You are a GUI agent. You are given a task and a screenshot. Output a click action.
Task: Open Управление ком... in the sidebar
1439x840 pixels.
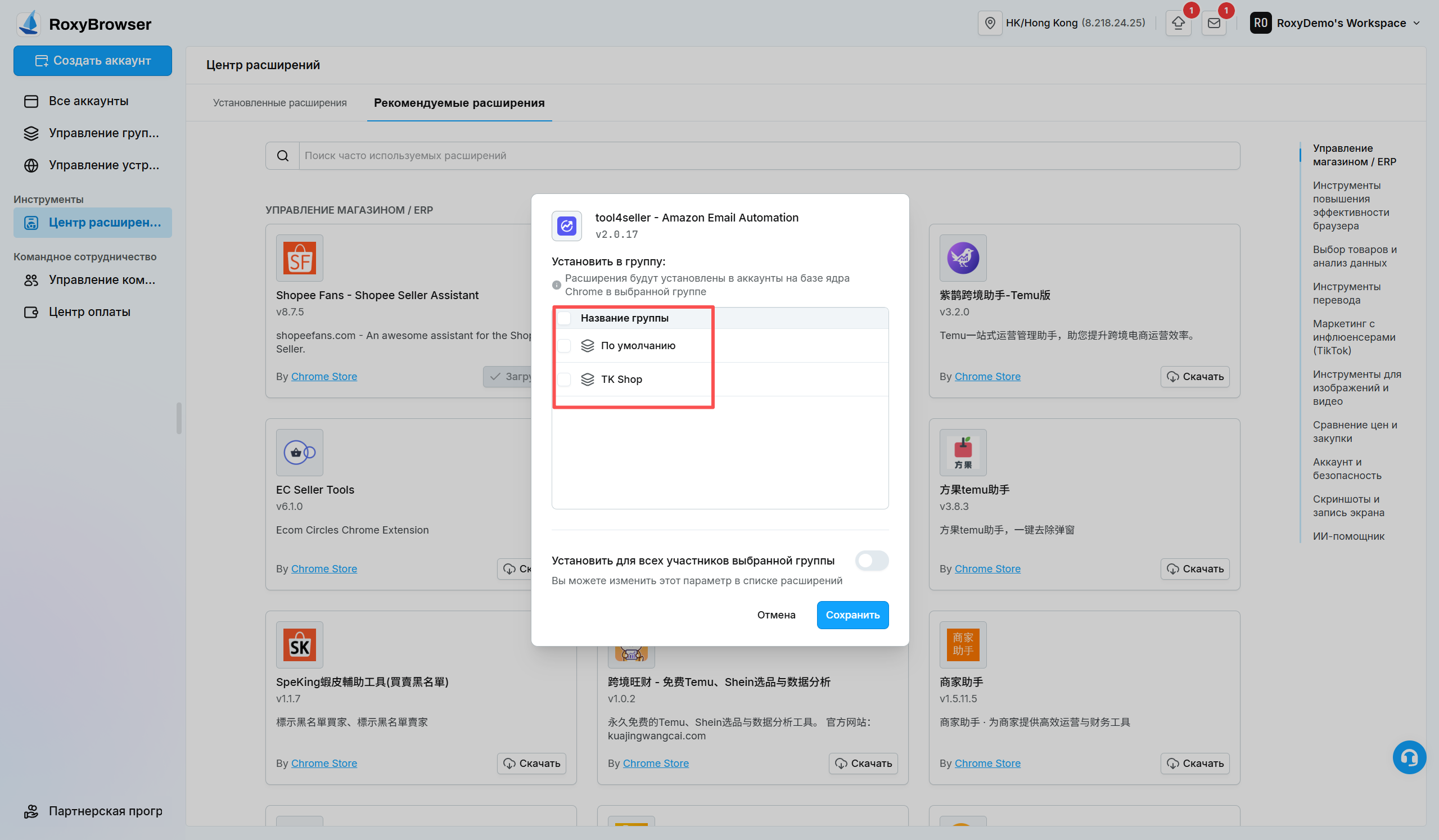point(93,280)
